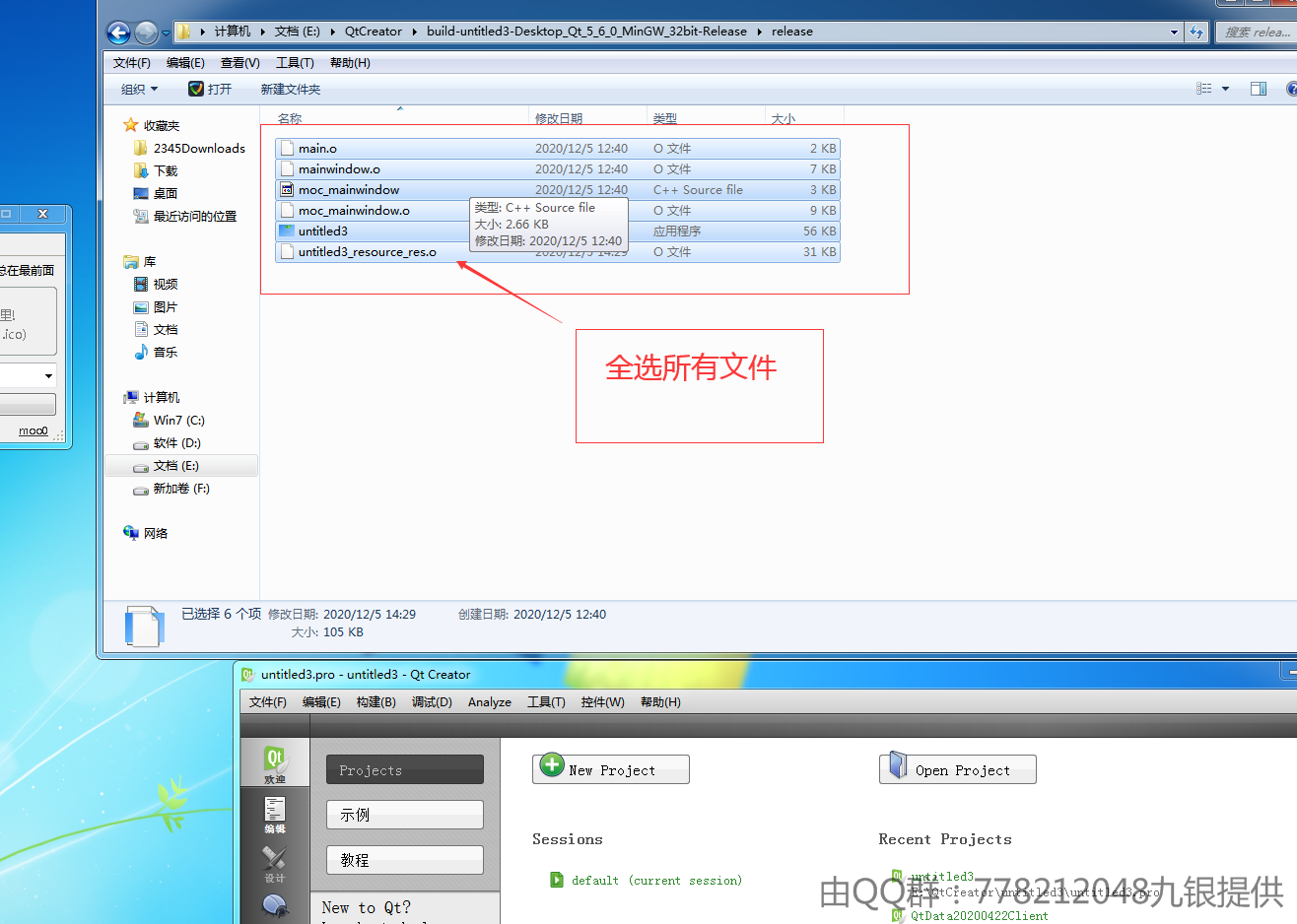The height and width of the screenshot is (924, 1297).
Task: Open the 工具(T) menu in Explorer
Action: [295, 63]
